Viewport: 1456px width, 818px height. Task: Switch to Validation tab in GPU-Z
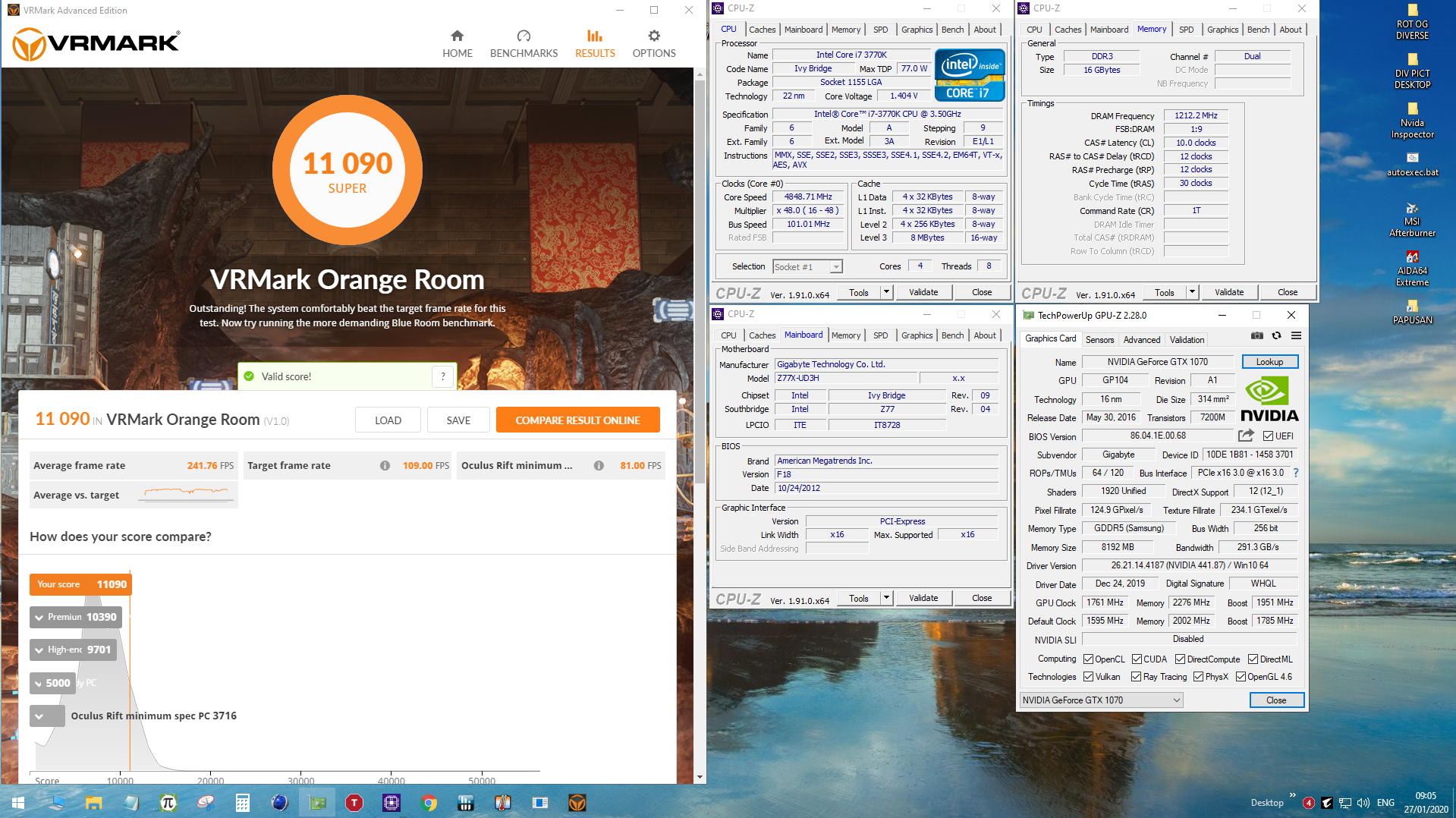click(1187, 340)
